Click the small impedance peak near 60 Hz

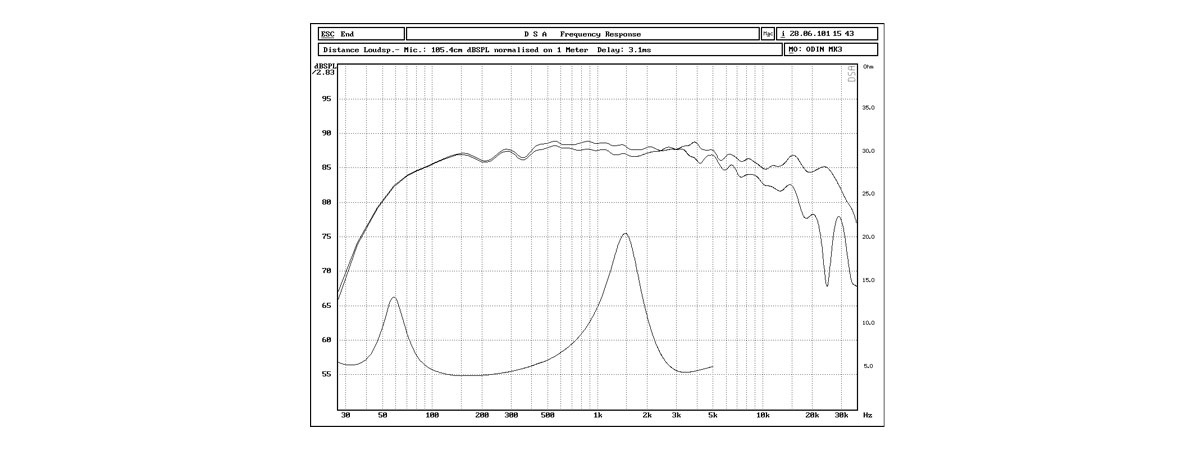394,298
